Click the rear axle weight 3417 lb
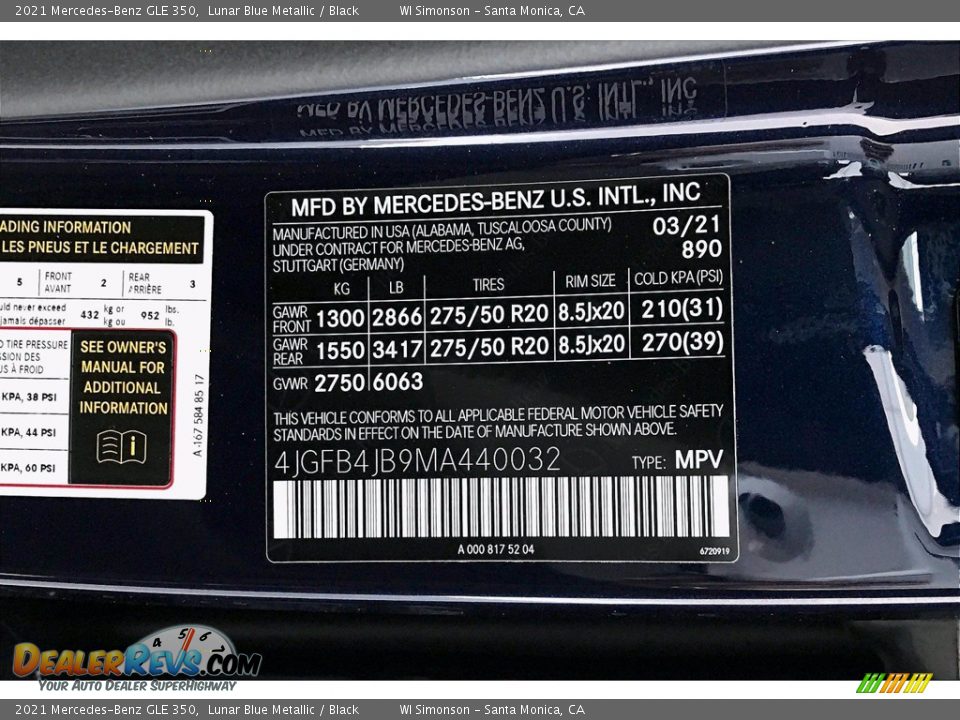Image resolution: width=960 pixels, height=720 pixels. click(397, 350)
